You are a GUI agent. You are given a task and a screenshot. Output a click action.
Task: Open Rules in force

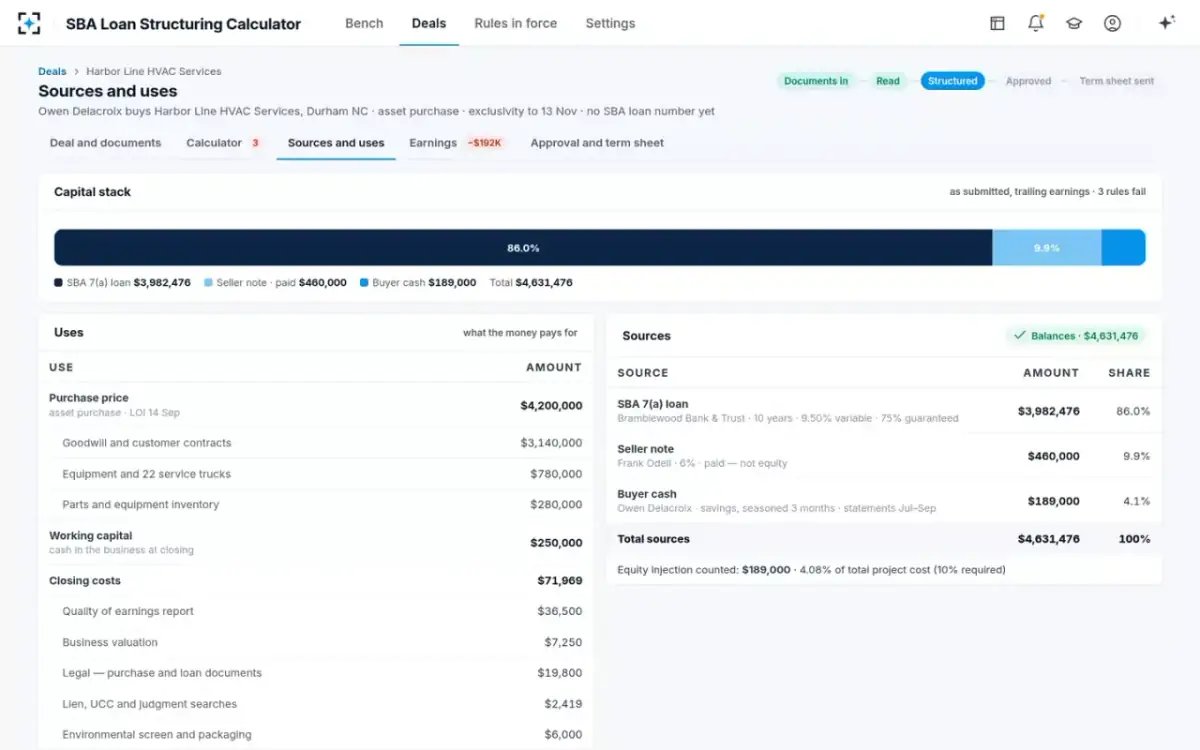click(515, 23)
